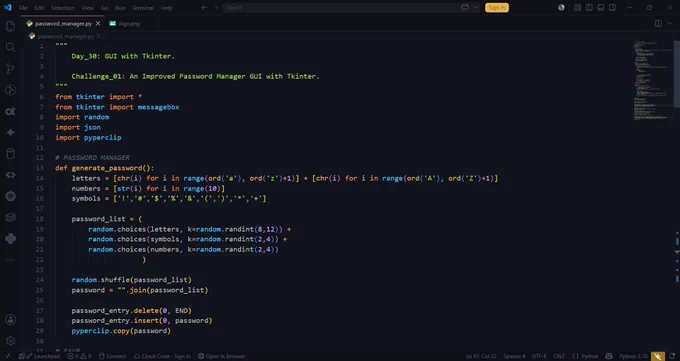Open the Search view in activity bar
Screen dimensions: 680x361
point(10,47)
